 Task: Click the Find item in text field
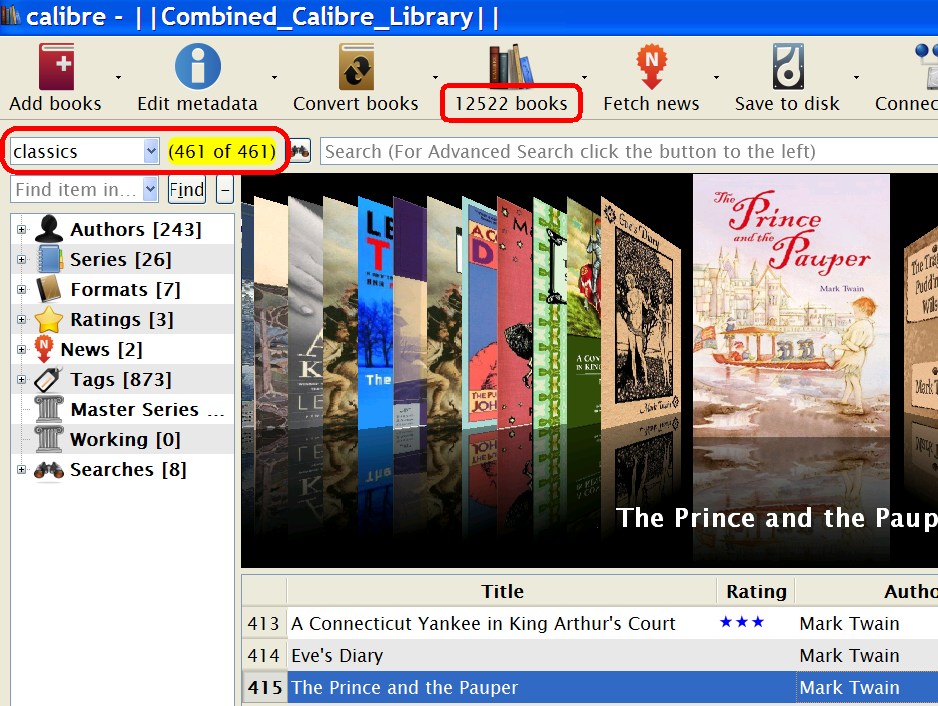[x=77, y=190]
